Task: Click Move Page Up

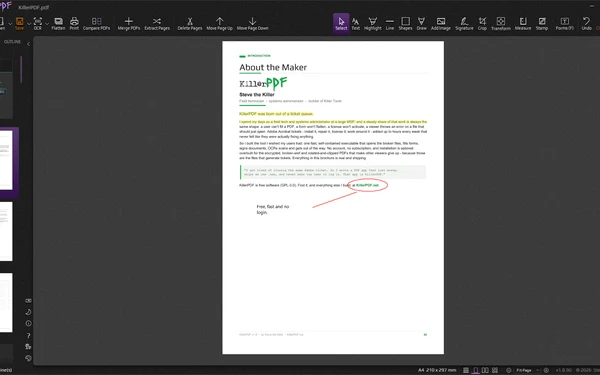Action: (219, 23)
